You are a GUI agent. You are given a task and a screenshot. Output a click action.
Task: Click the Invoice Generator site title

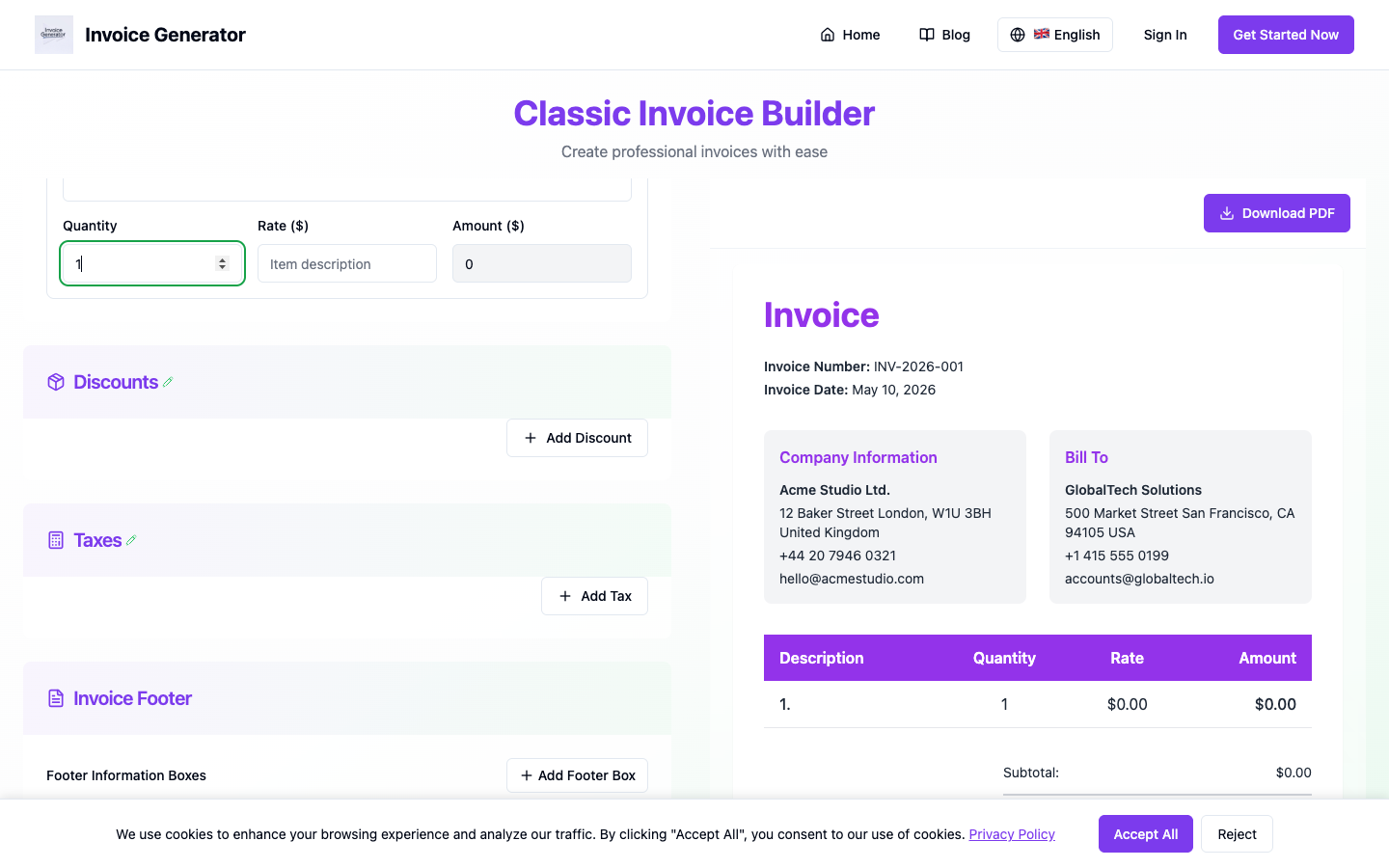click(165, 35)
